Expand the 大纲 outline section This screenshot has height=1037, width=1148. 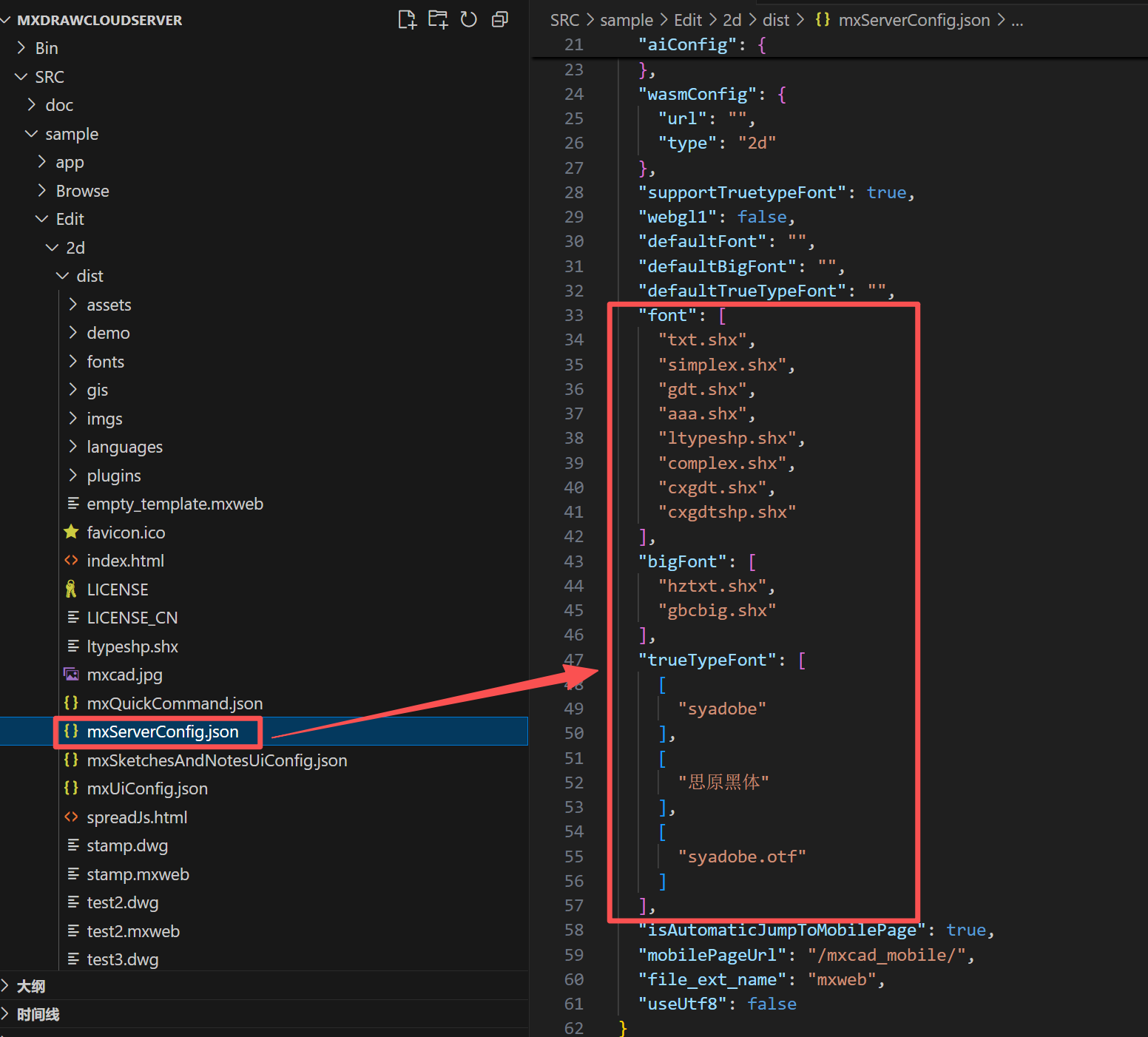pos(31,986)
